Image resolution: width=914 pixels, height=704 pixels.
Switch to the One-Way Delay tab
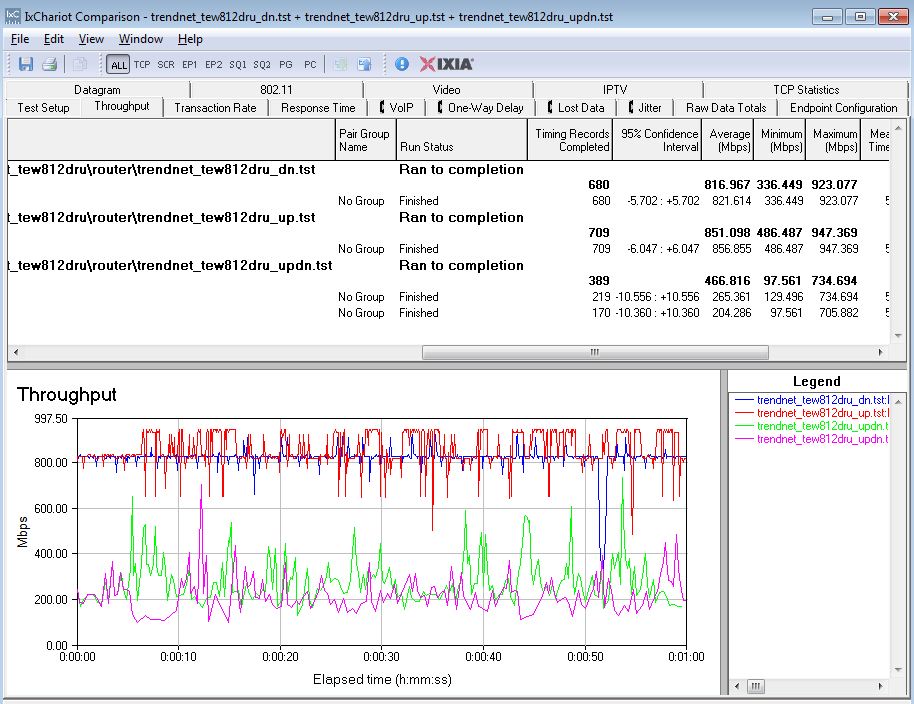click(480, 108)
